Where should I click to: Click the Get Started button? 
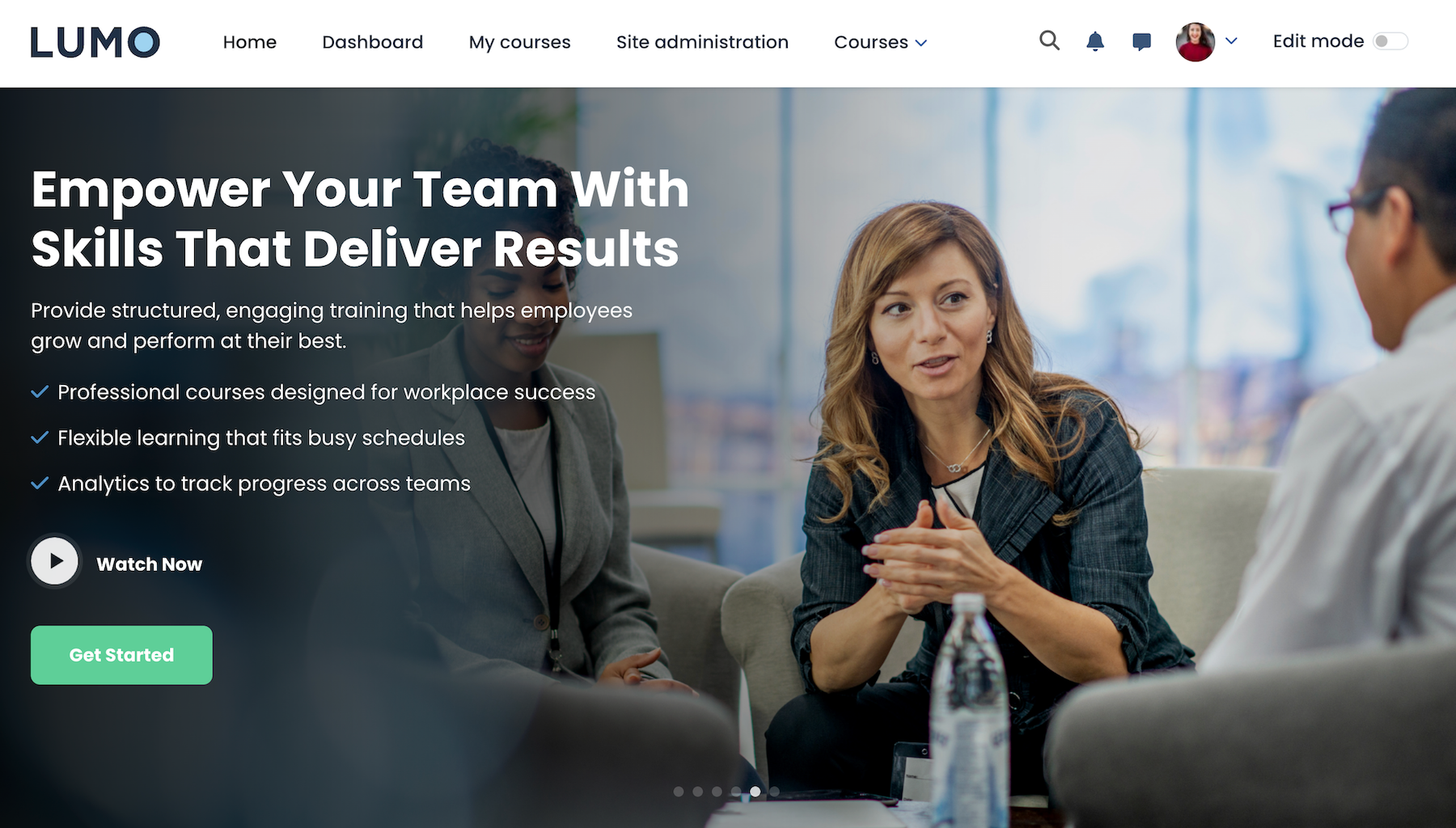click(x=121, y=655)
